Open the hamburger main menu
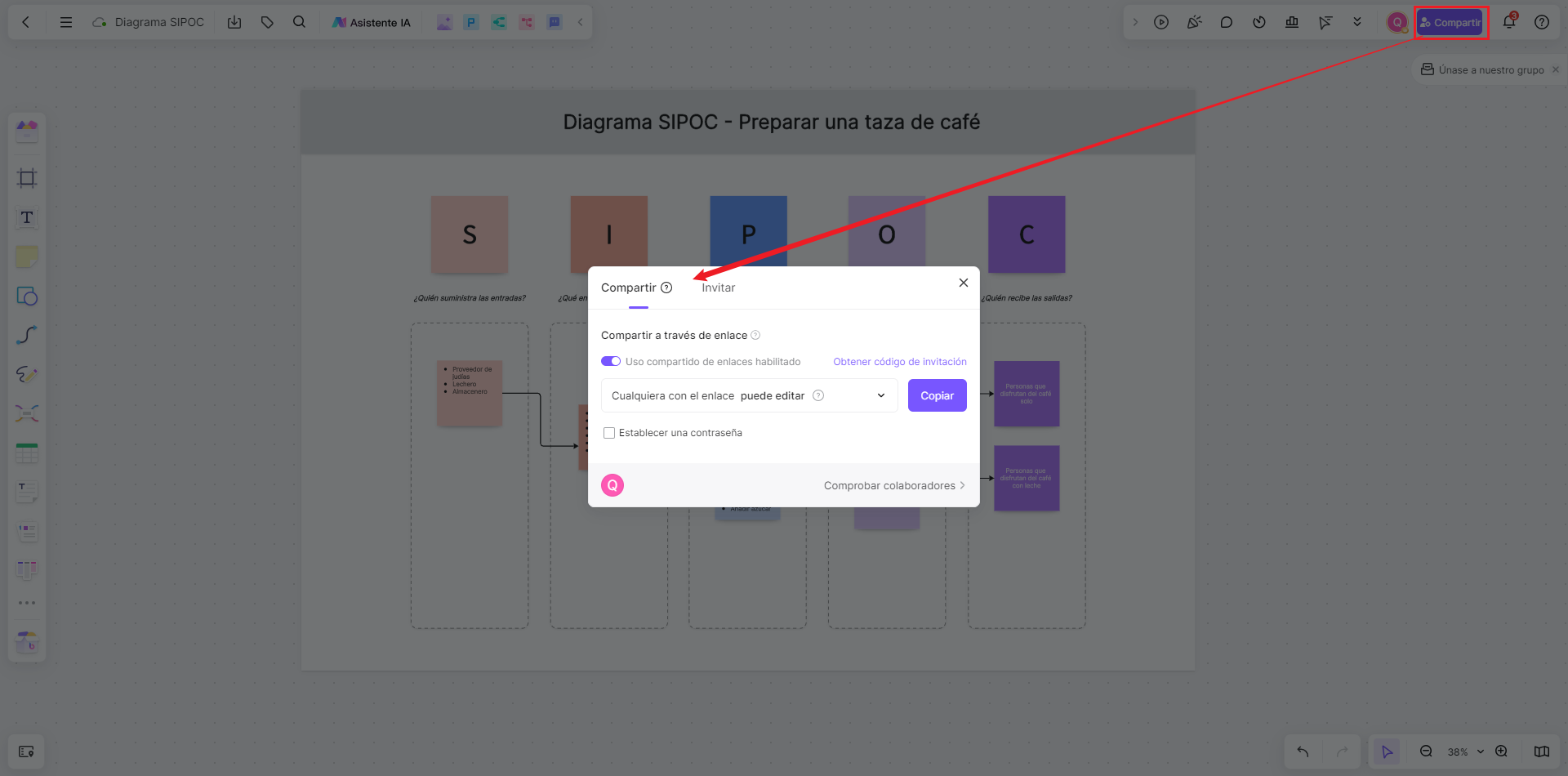The width and height of the screenshot is (1568, 776). [66, 22]
